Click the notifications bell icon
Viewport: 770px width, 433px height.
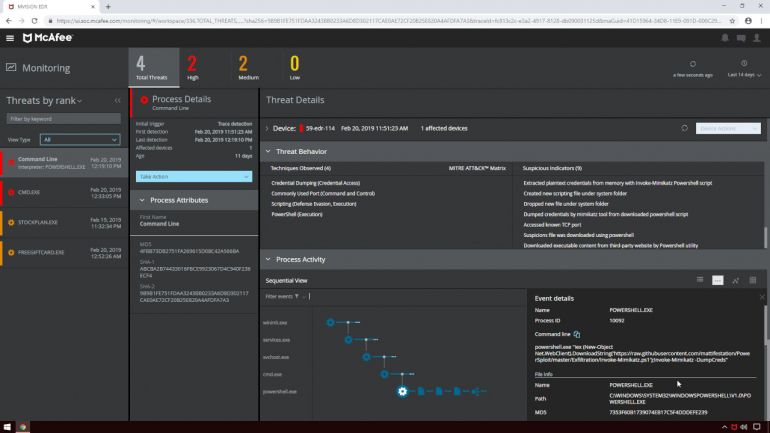(725, 38)
